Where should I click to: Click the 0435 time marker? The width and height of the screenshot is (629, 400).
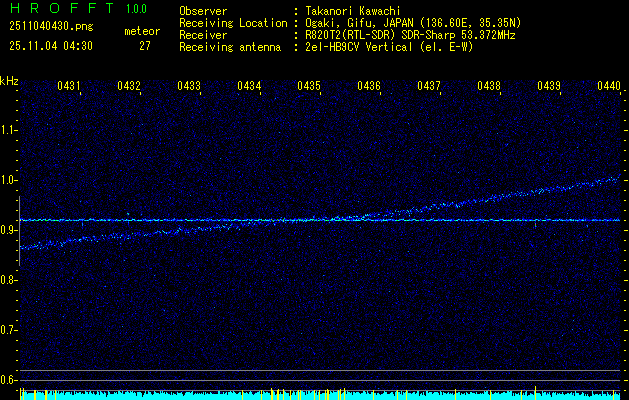point(309,87)
